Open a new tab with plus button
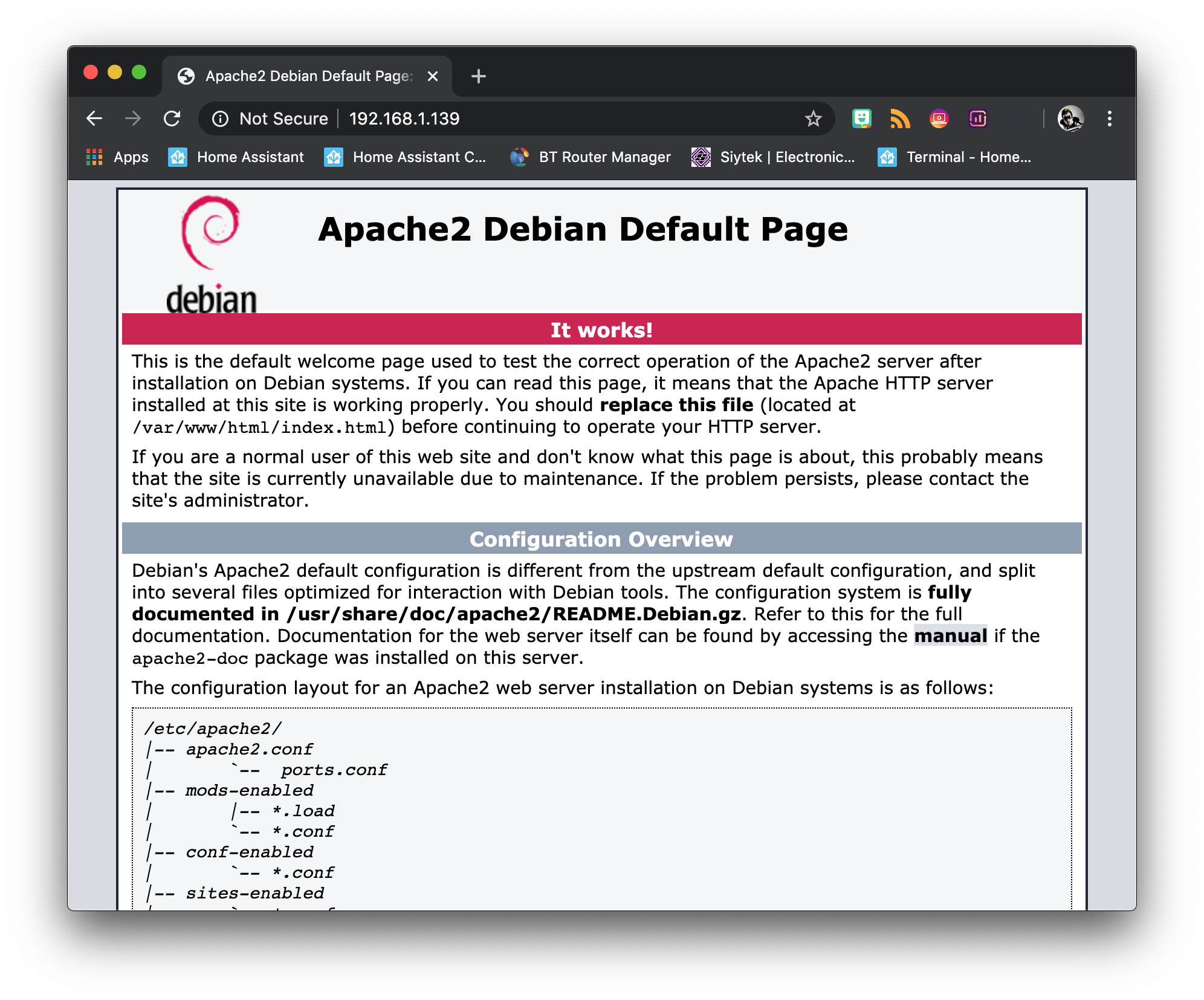 point(478,76)
